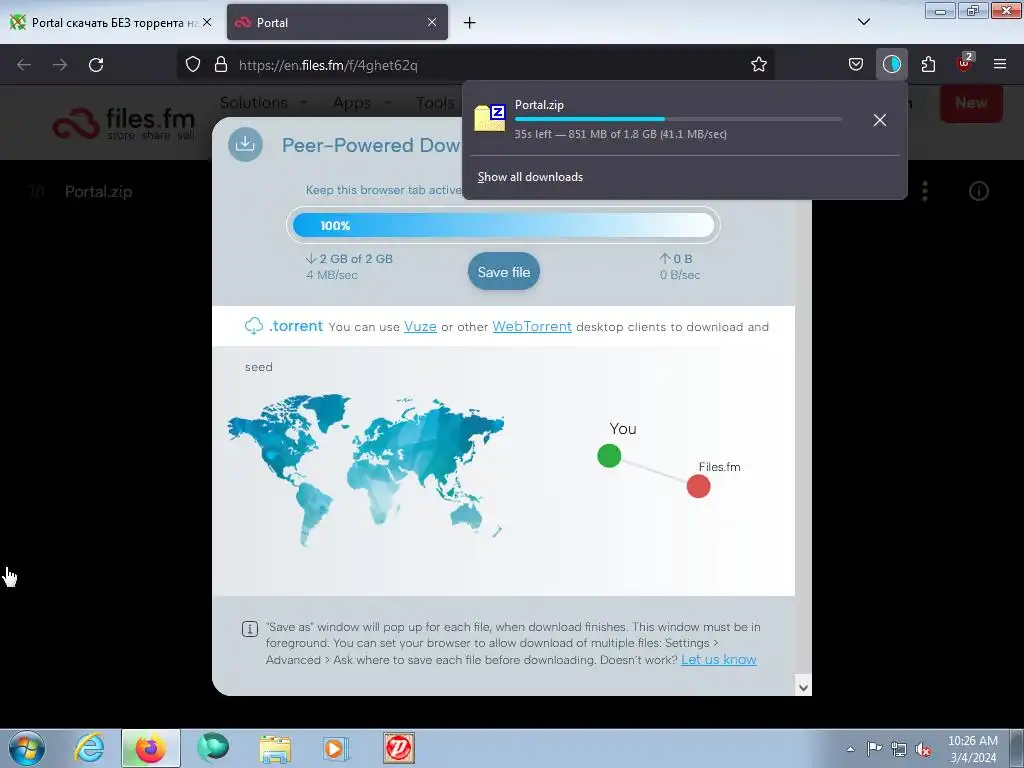This screenshot has width=1024, height=768.
Task: Launch Internet Explorer from the taskbar
Action: click(89, 748)
